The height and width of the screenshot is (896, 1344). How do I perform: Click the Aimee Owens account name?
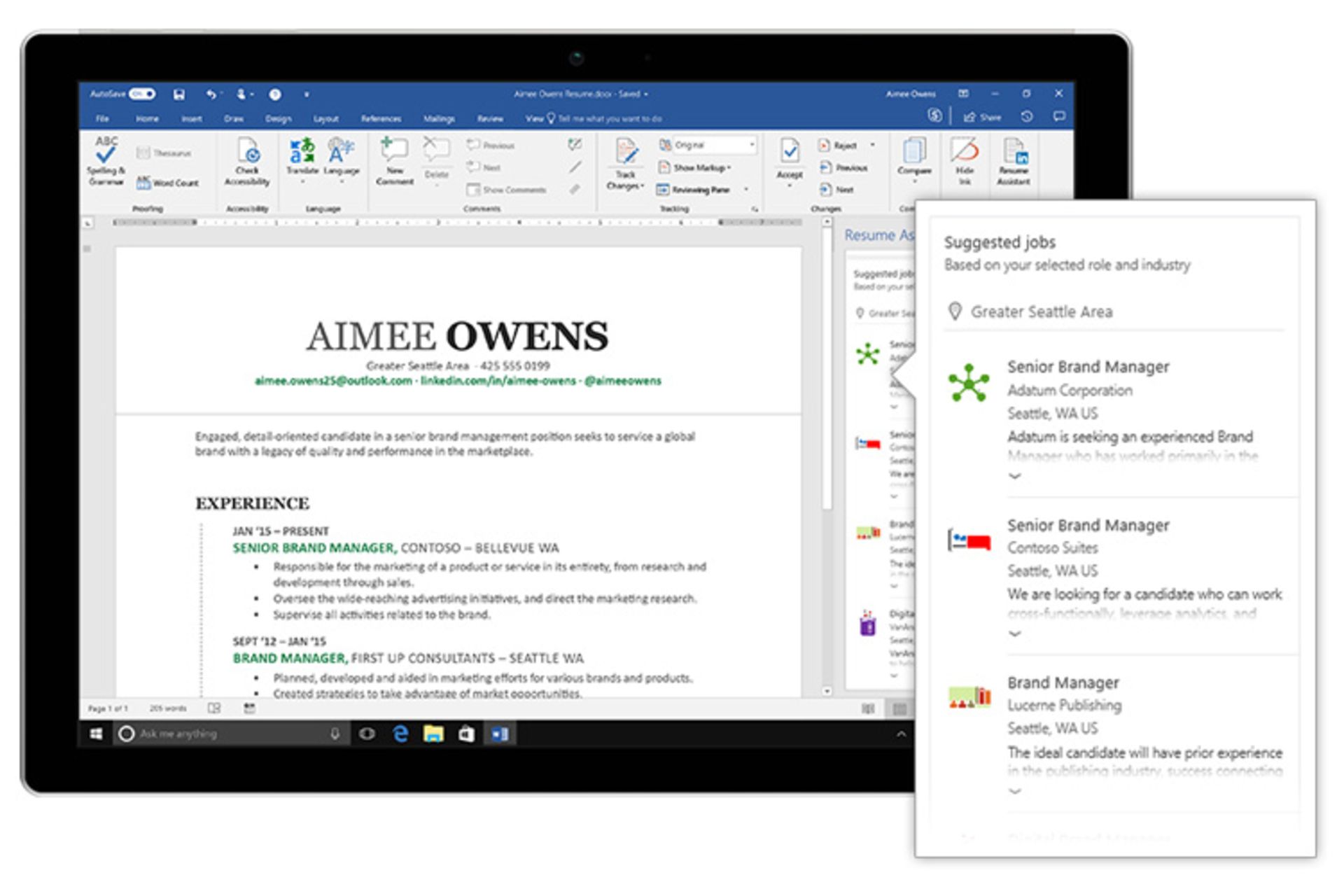pos(910,94)
